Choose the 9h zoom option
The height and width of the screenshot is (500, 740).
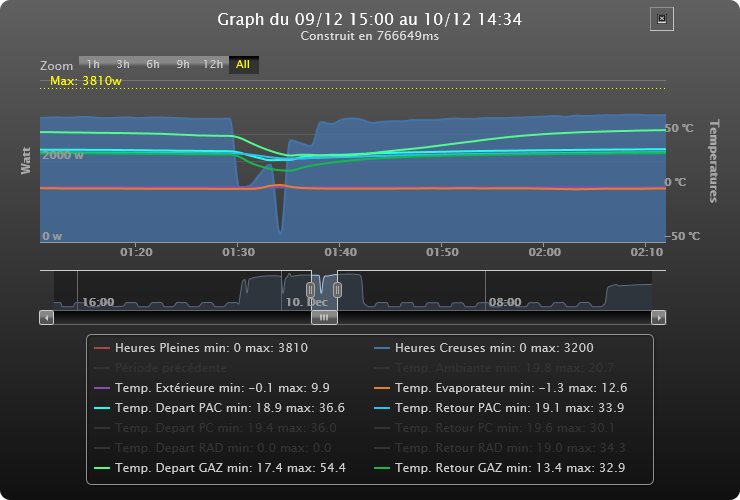[x=183, y=64]
